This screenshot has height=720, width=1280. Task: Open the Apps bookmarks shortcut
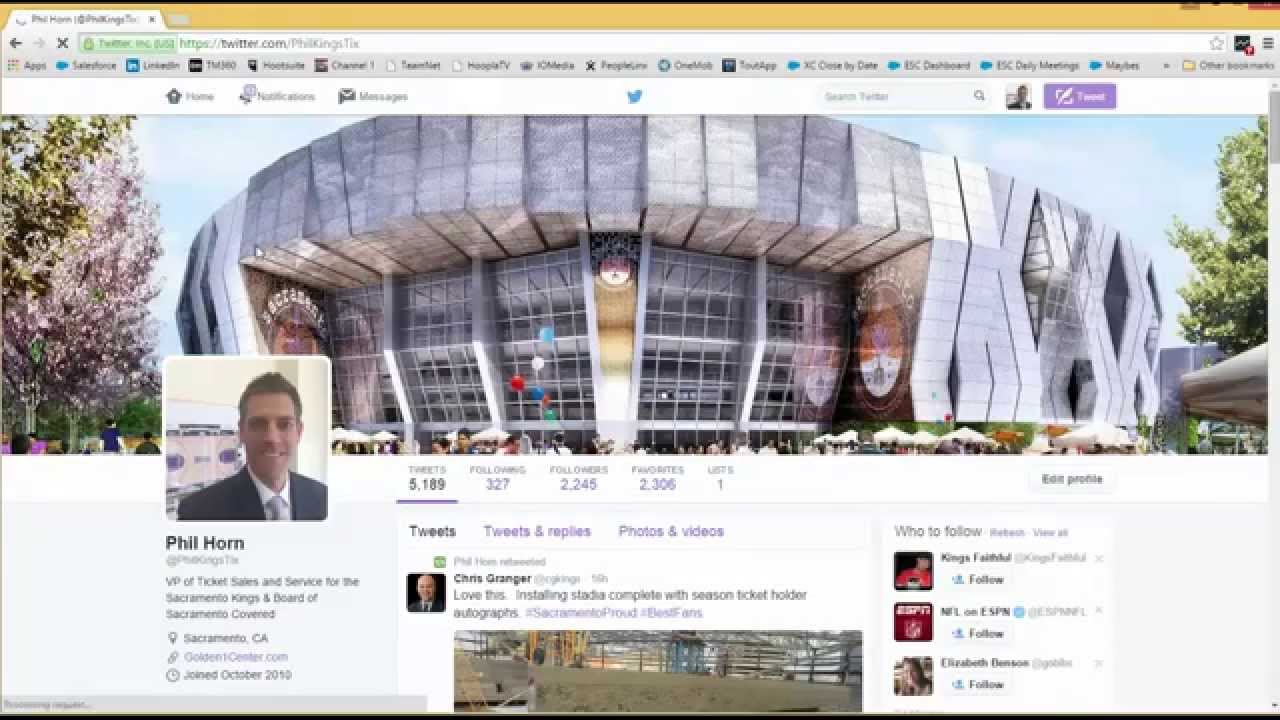point(28,66)
